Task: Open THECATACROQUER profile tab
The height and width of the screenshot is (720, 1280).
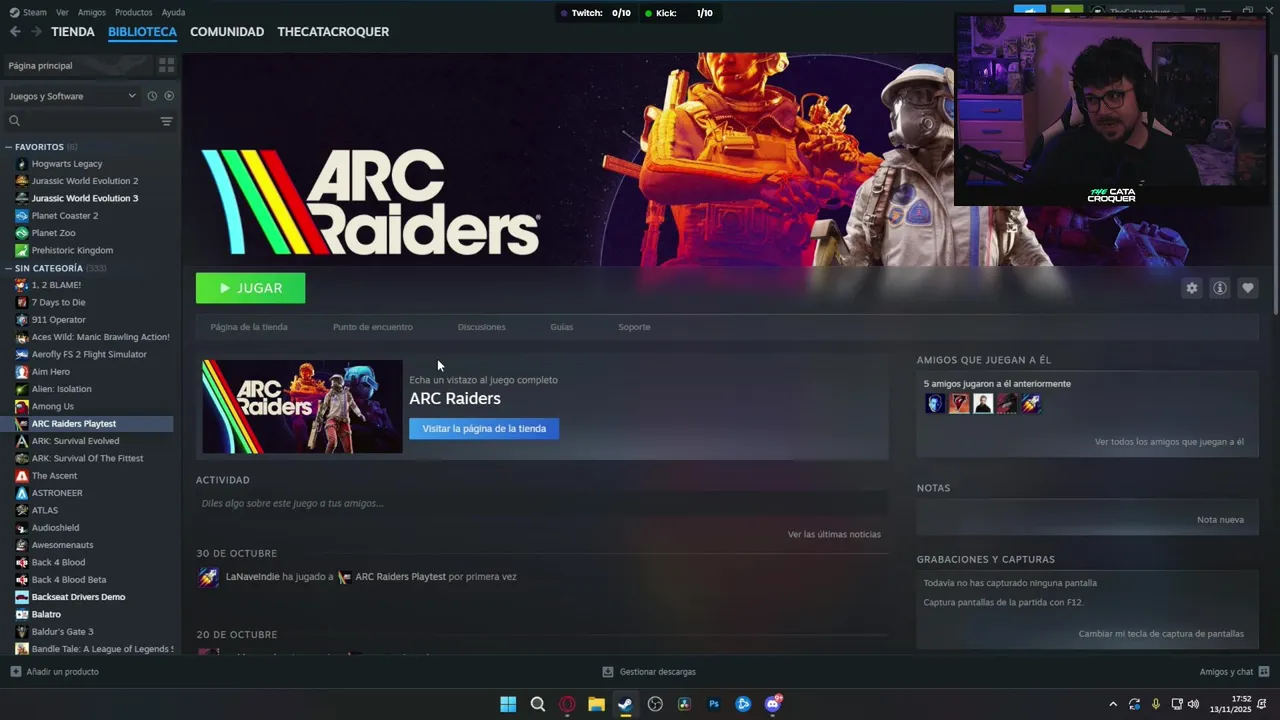Action: [333, 32]
